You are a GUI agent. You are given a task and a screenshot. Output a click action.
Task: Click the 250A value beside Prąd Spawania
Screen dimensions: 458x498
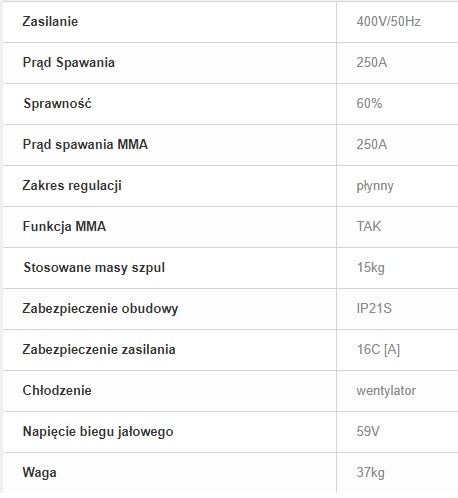[x=372, y=63]
